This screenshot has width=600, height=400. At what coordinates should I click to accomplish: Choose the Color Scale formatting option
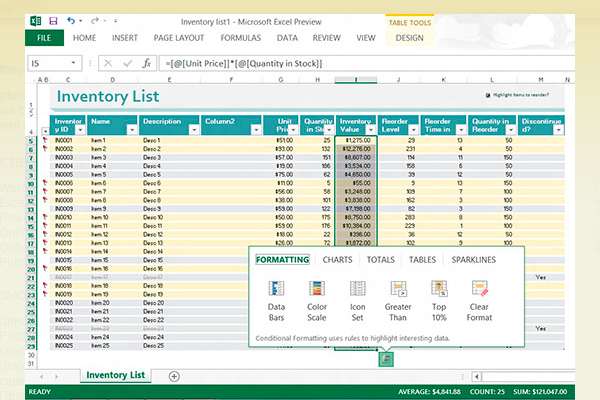coord(317,290)
